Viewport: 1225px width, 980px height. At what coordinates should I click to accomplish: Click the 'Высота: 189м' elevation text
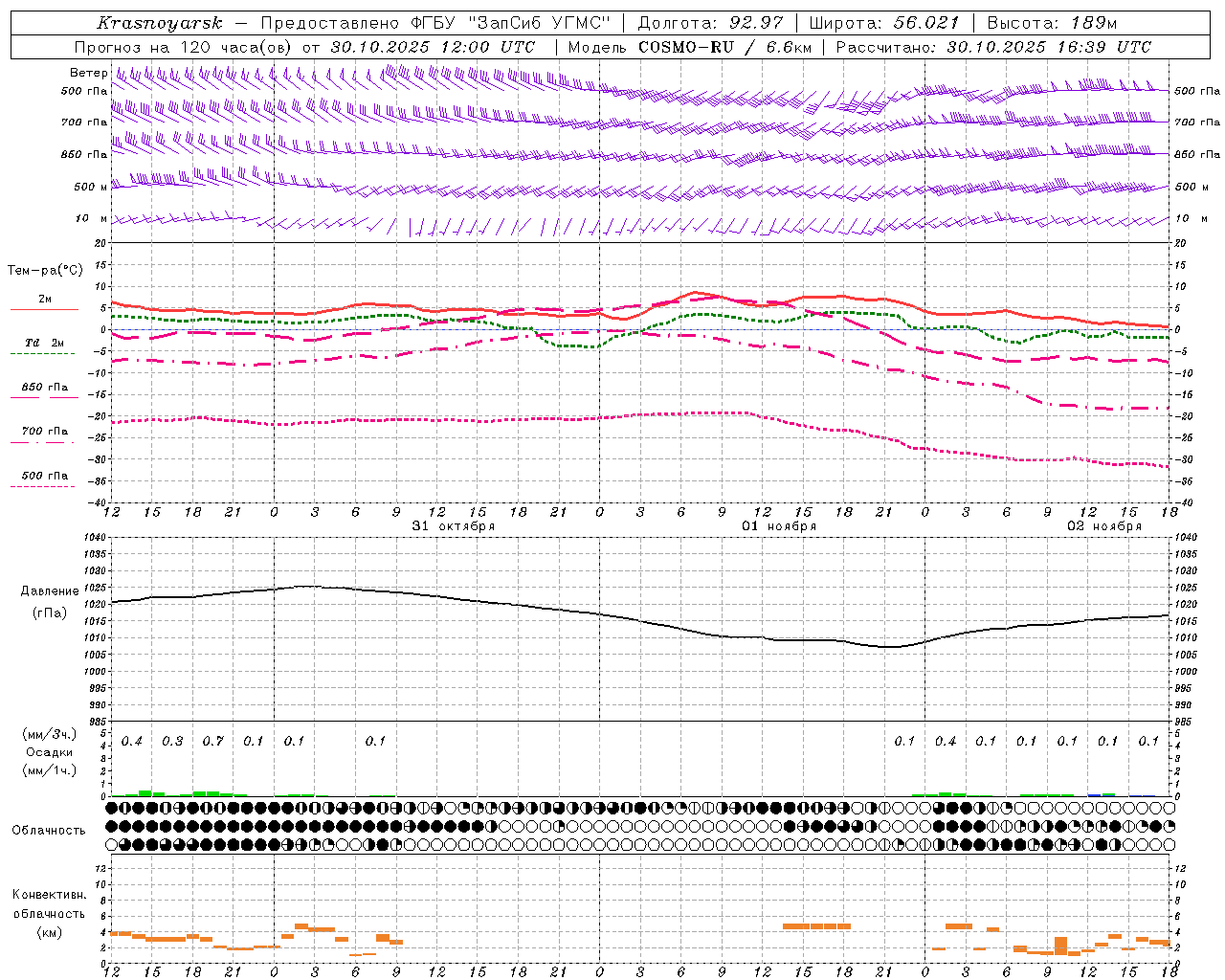click(x=1052, y=23)
